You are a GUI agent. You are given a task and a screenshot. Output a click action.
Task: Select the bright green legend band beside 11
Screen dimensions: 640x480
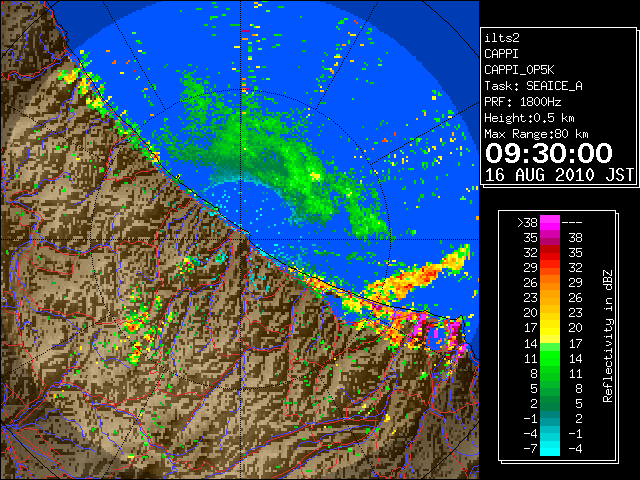[x=550, y=358]
